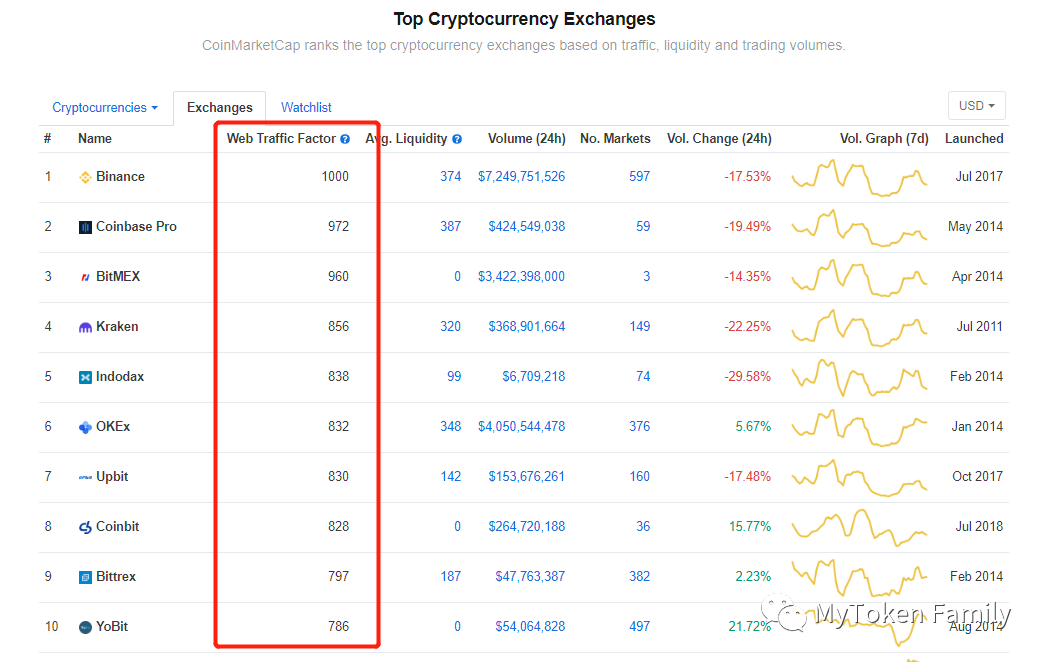Viewport: 1045px width, 662px height.
Task: Click the Coinbit logo icon
Action: pos(85,527)
